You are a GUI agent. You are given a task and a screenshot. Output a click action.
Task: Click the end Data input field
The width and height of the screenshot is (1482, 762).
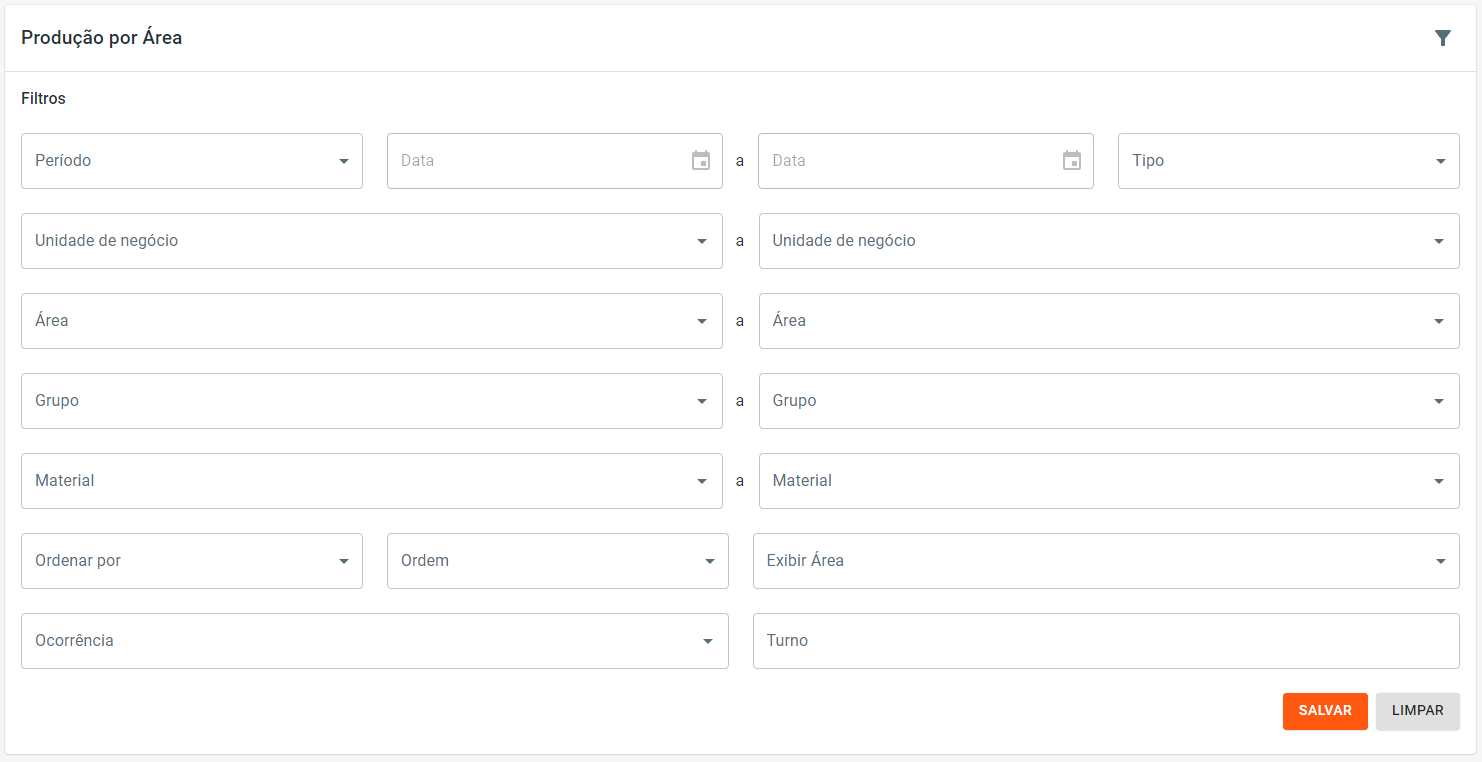pos(911,161)
